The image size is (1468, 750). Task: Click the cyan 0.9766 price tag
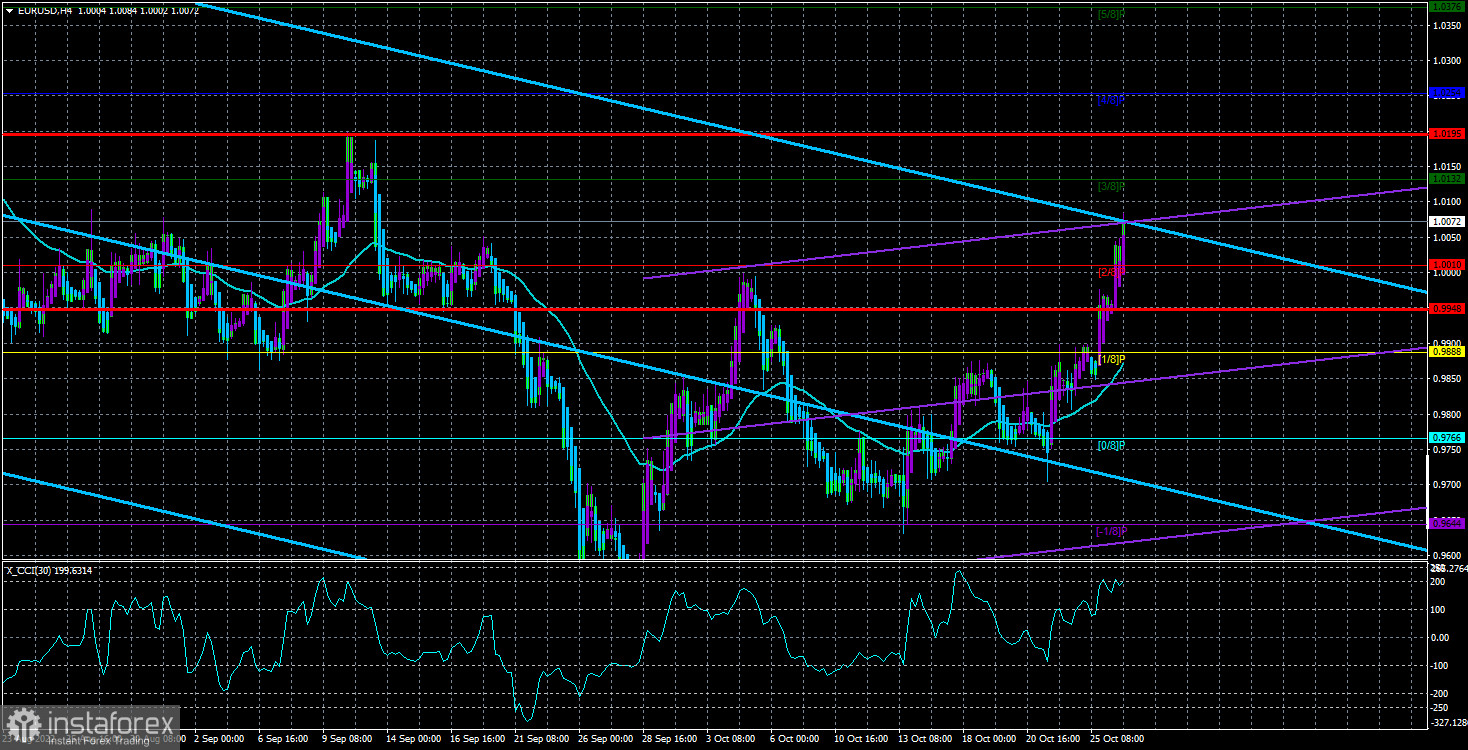1447,438
